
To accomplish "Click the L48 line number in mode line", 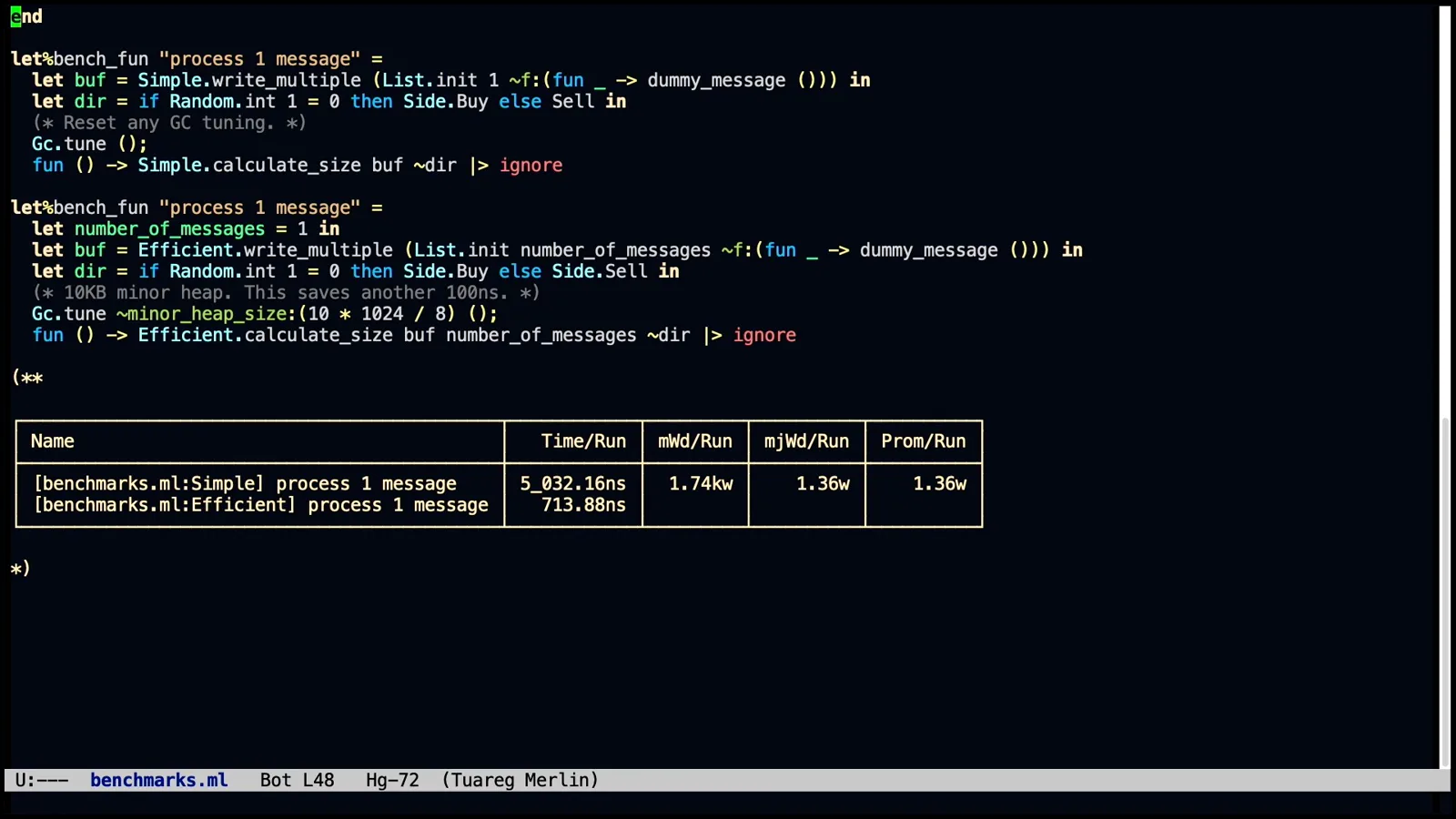I will [318, 780].
